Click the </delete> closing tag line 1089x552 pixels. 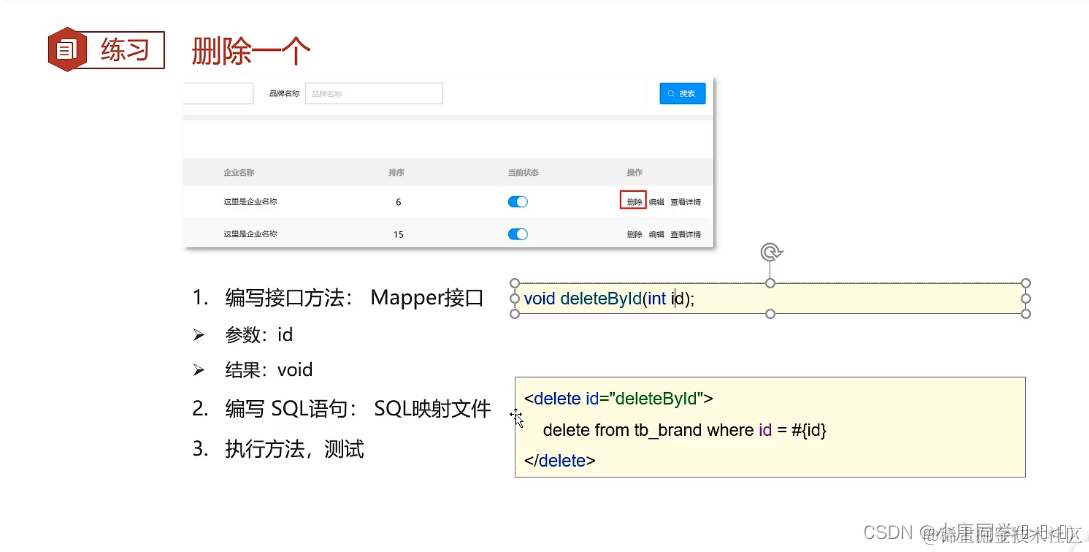pos(560,460)
